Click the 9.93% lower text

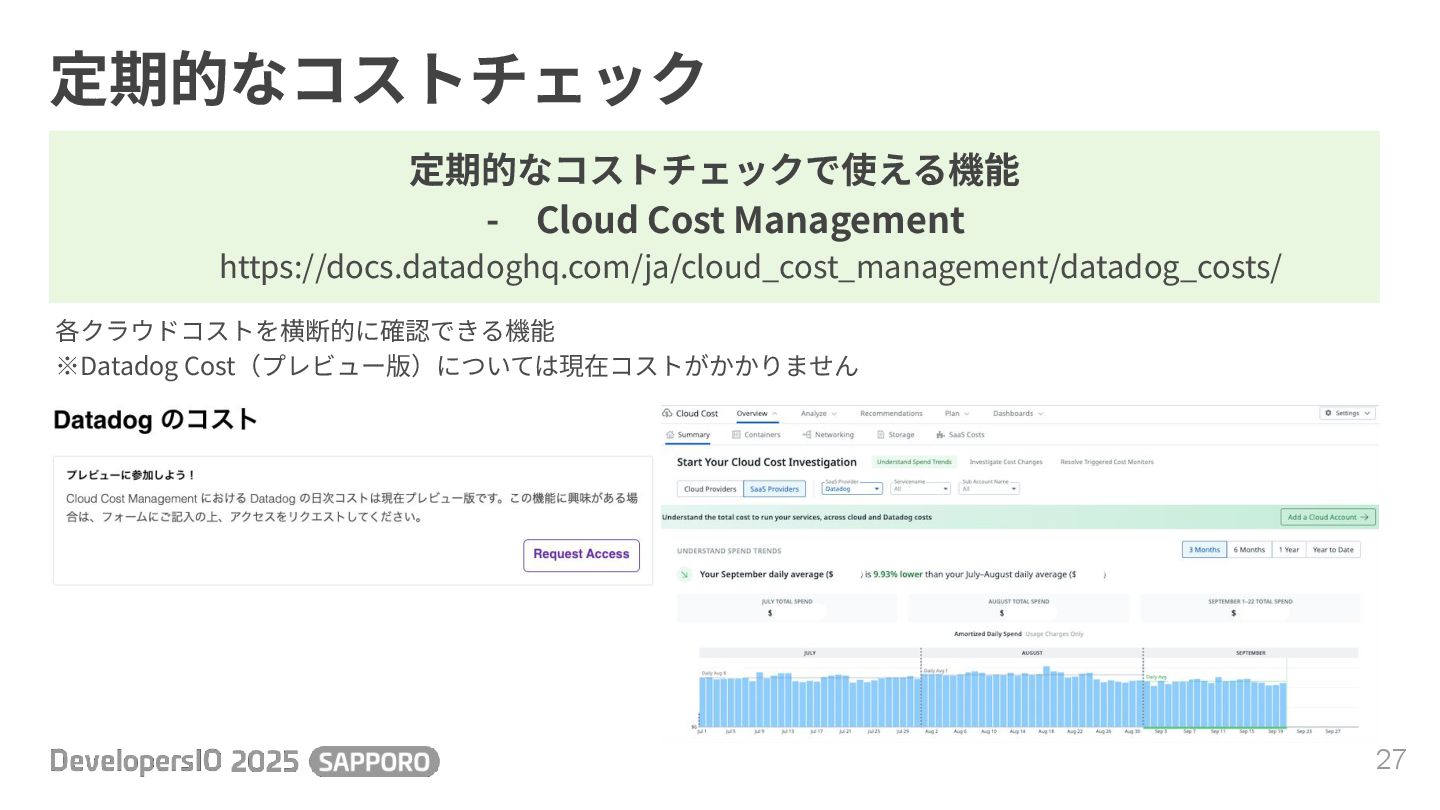point(897,575)
